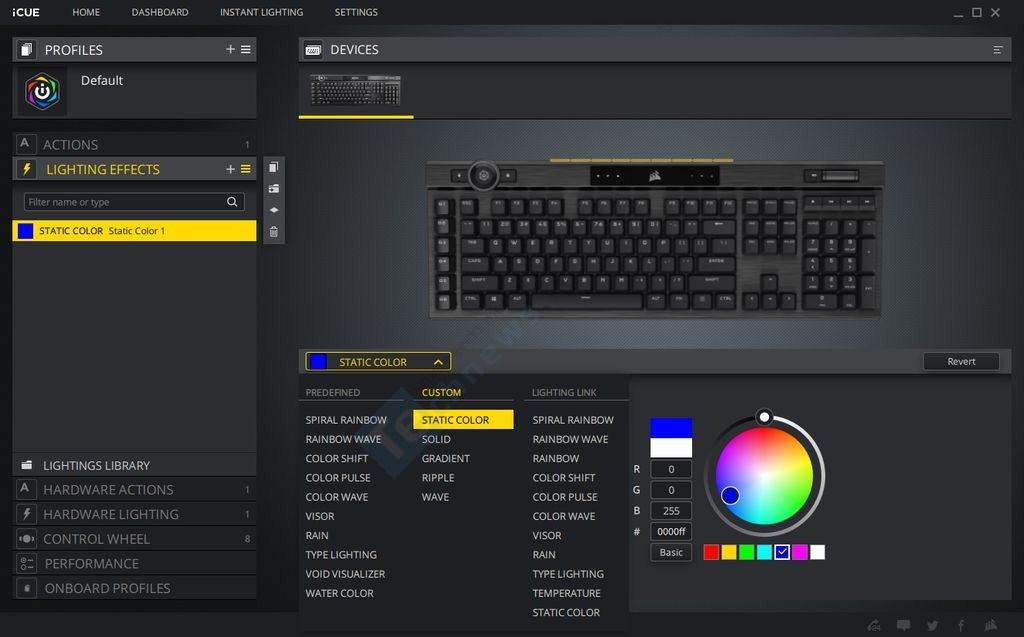This screenshot has width=1024, height=637.
Task: Select Ripple under Custom
Action: tap(438, 478)
